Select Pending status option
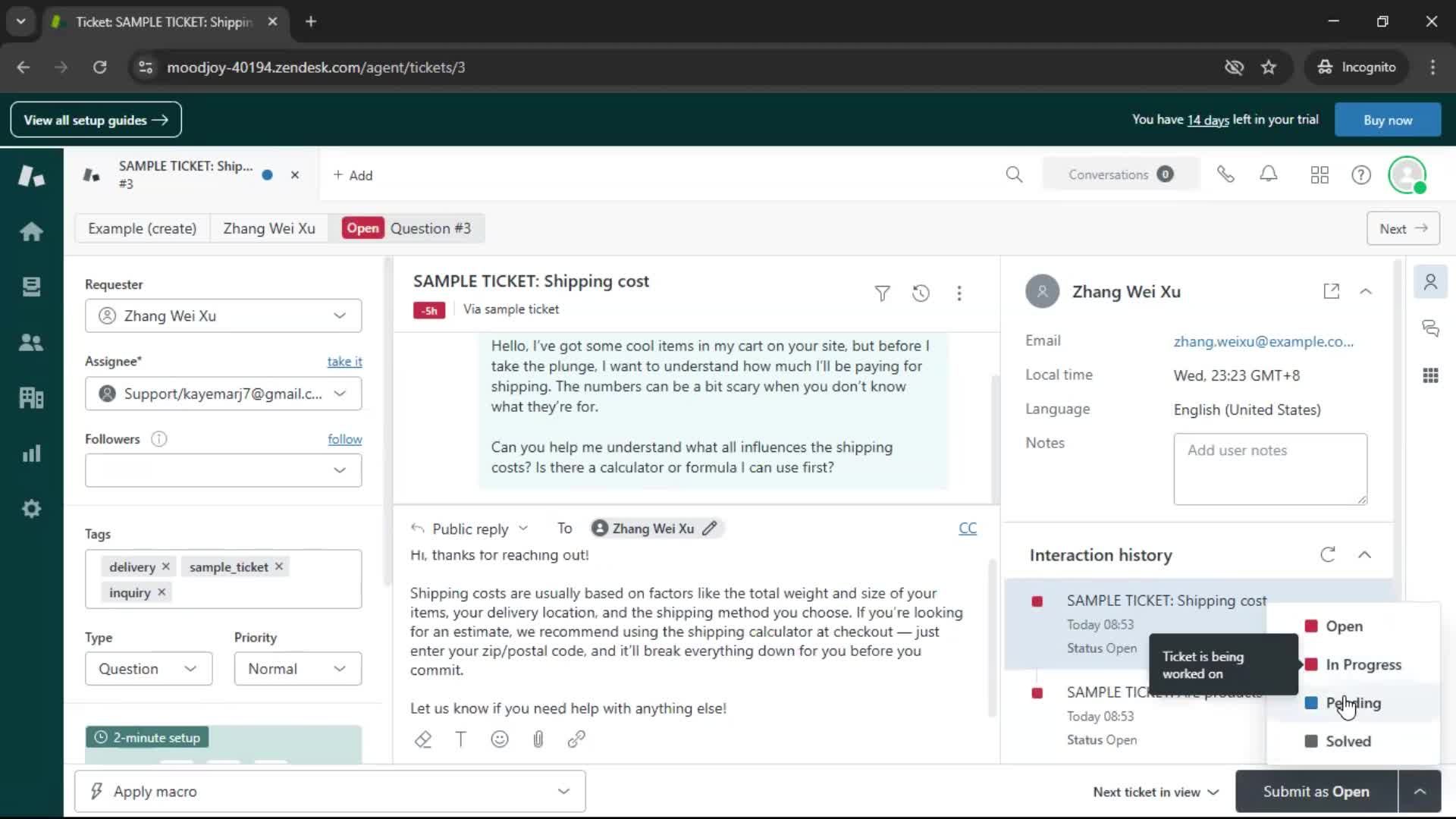The image size is (1456, 819). tap(1353, 703)
